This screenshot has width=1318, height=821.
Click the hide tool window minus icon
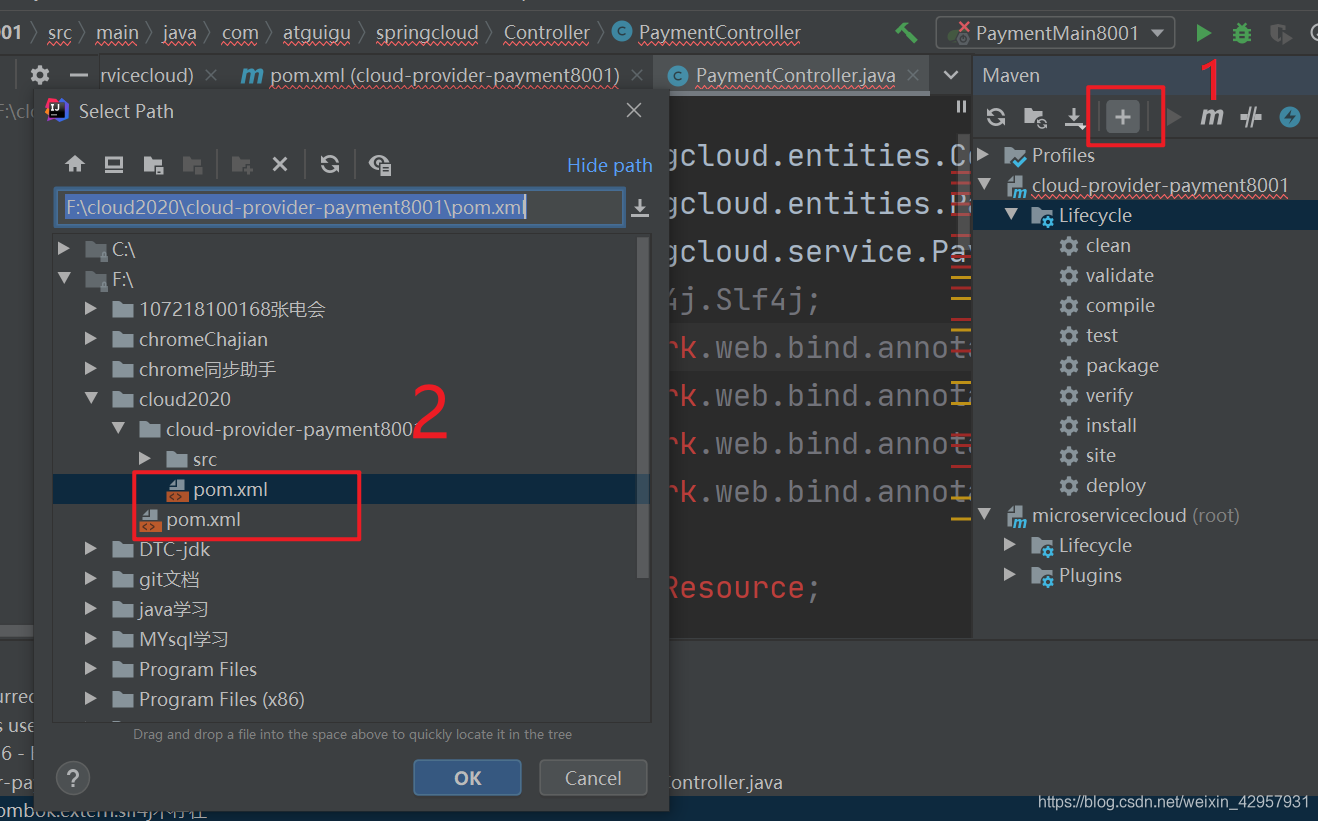click(79, 75)
